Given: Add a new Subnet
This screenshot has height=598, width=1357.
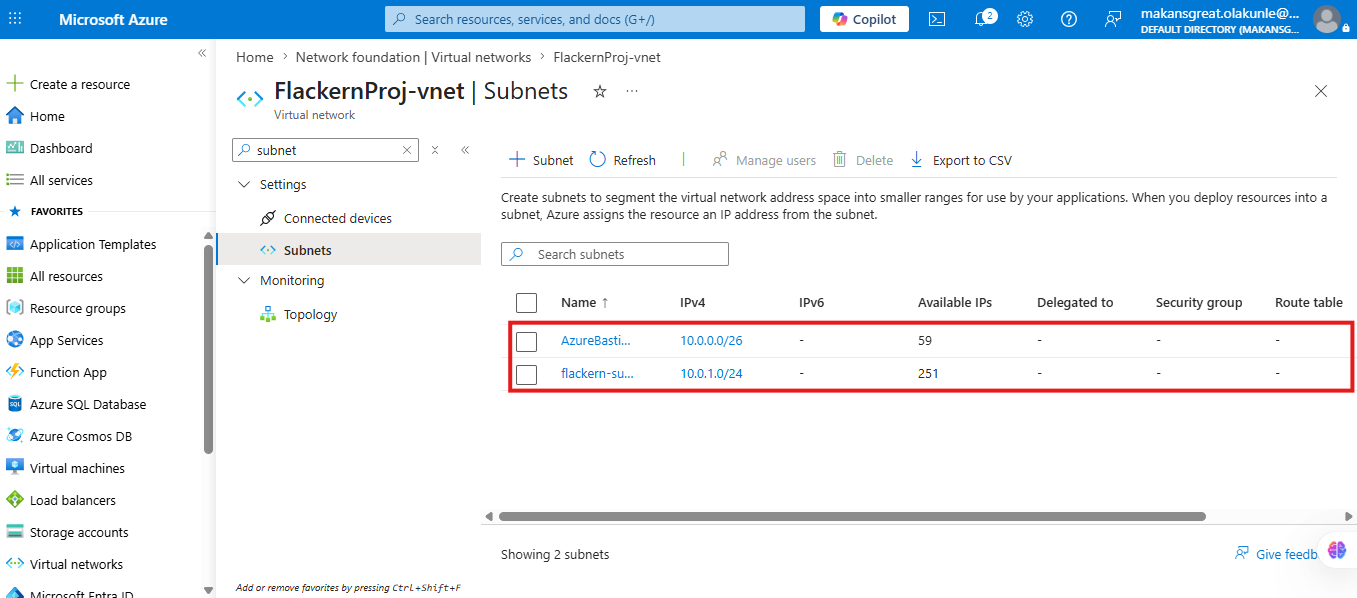Looking at the screenshot, I should pyautogui.click(x=541, y=160).
